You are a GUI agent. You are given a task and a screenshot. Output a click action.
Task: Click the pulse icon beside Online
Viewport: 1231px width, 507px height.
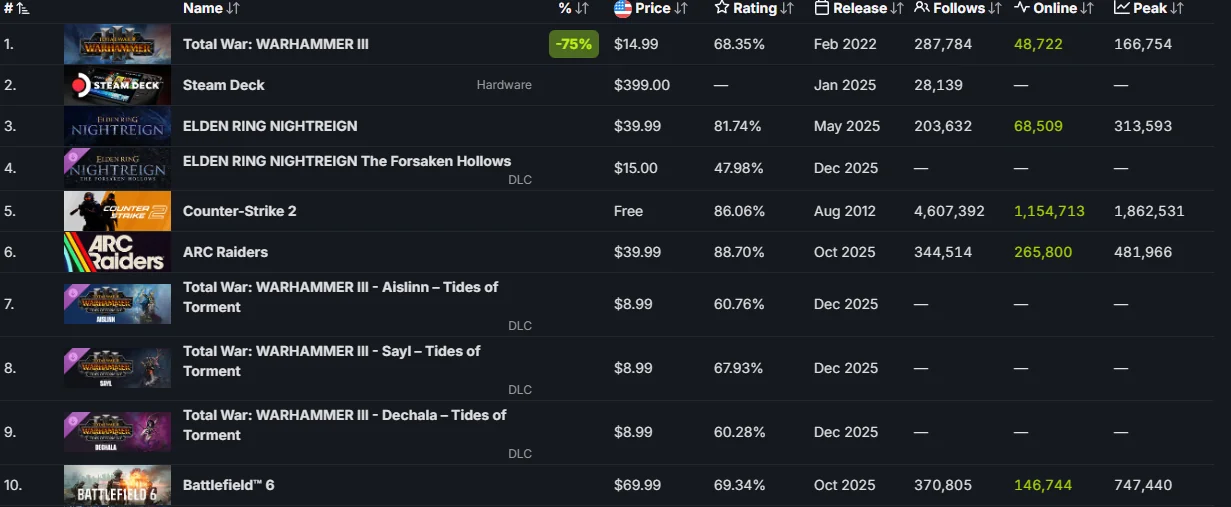(1022, 8)
